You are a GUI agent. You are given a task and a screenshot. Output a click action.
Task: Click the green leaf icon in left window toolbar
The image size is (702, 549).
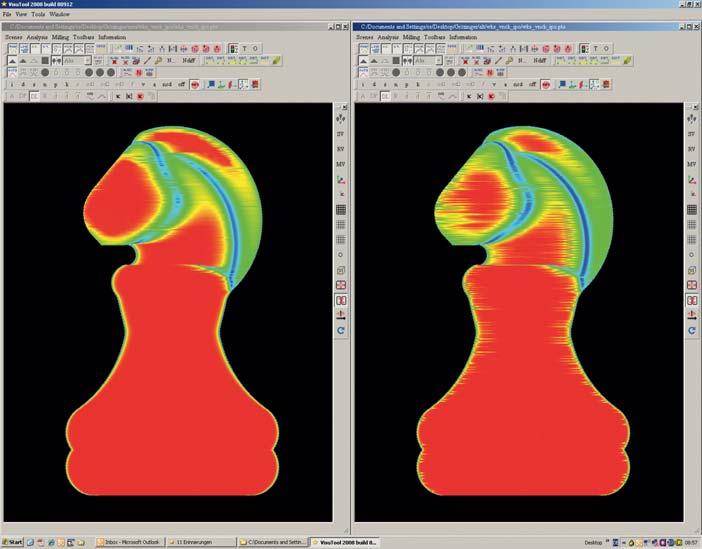tap(276, 60)
